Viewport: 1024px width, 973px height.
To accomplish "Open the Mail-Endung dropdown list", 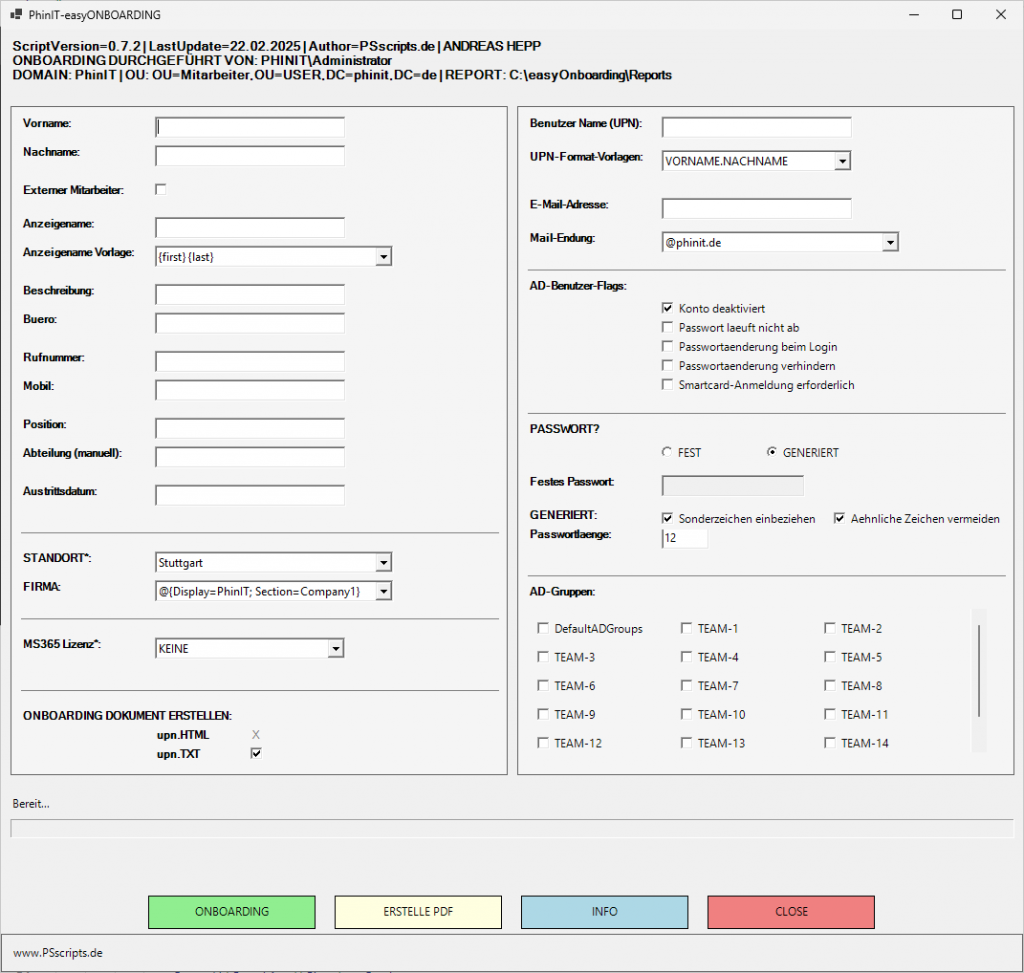I will (889, 242).
